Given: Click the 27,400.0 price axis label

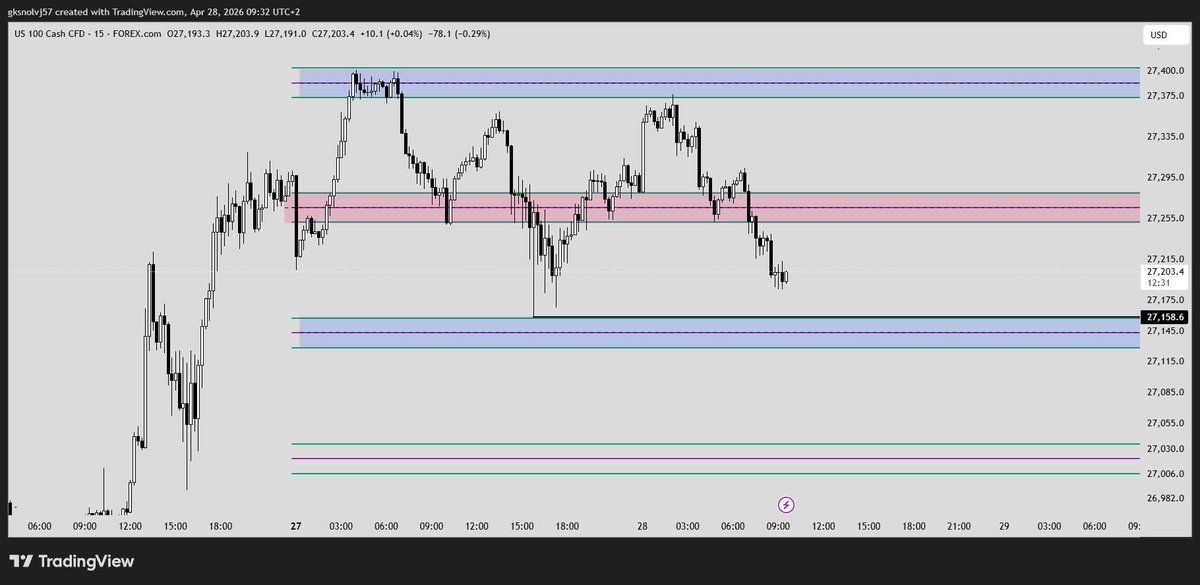Looking at the screenshot, I should 1166,71.
